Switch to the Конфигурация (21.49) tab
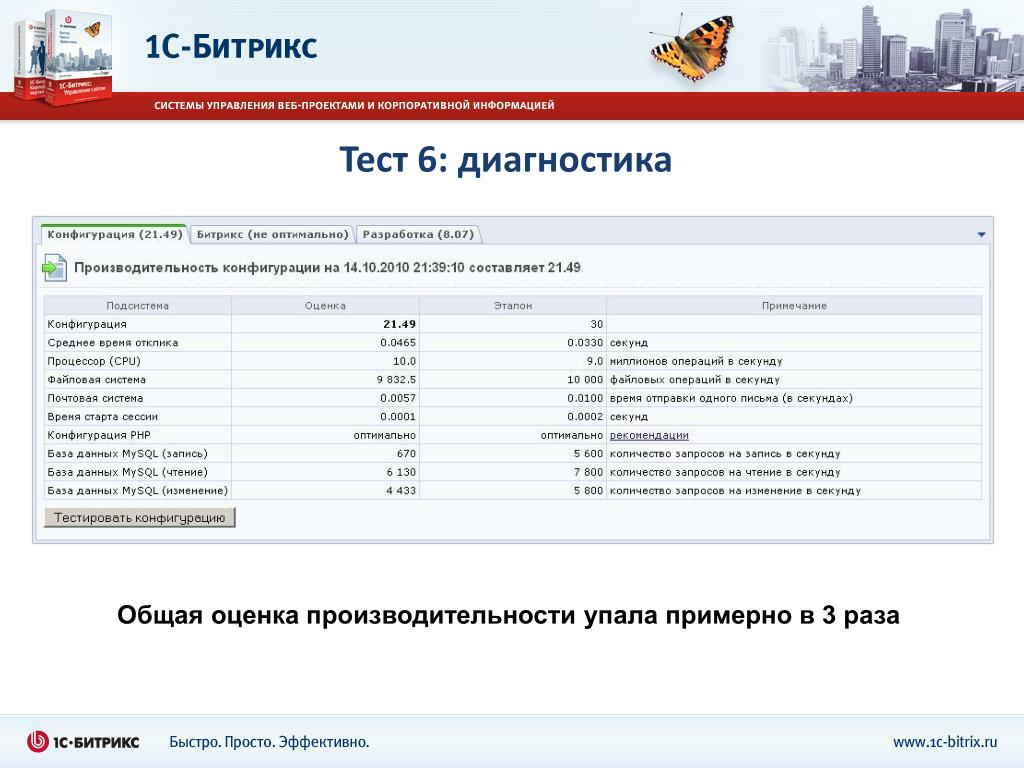1024x768 pixels. [x=114, y=234]
